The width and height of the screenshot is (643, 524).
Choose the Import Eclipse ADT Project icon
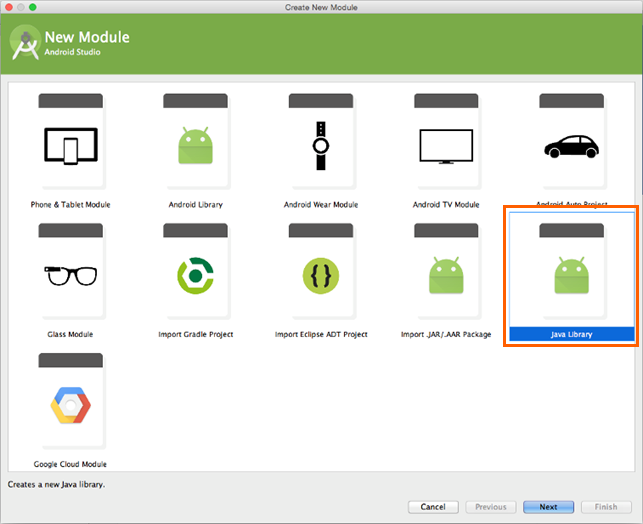click(321, 276)
